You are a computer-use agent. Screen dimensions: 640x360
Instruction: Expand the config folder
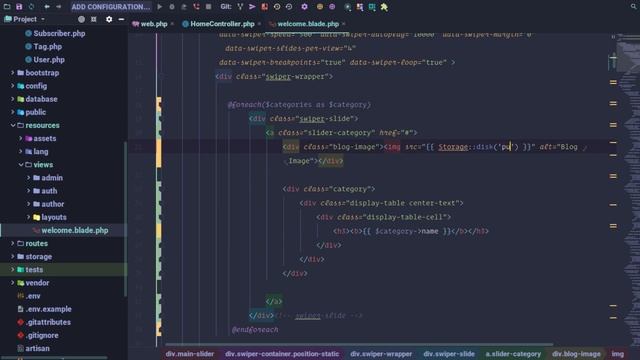(x=13, y=86)
